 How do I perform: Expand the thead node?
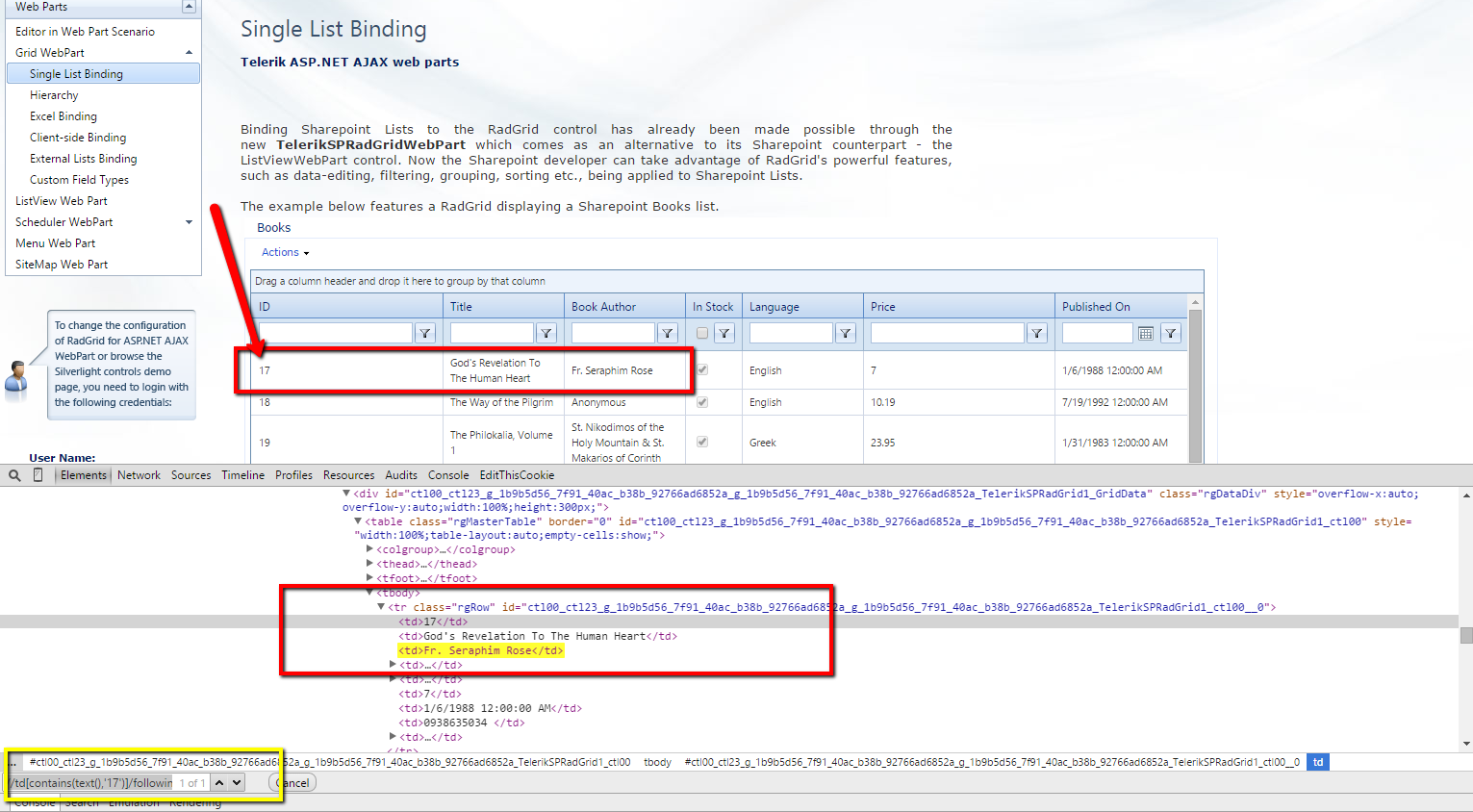tap(369, 564)
